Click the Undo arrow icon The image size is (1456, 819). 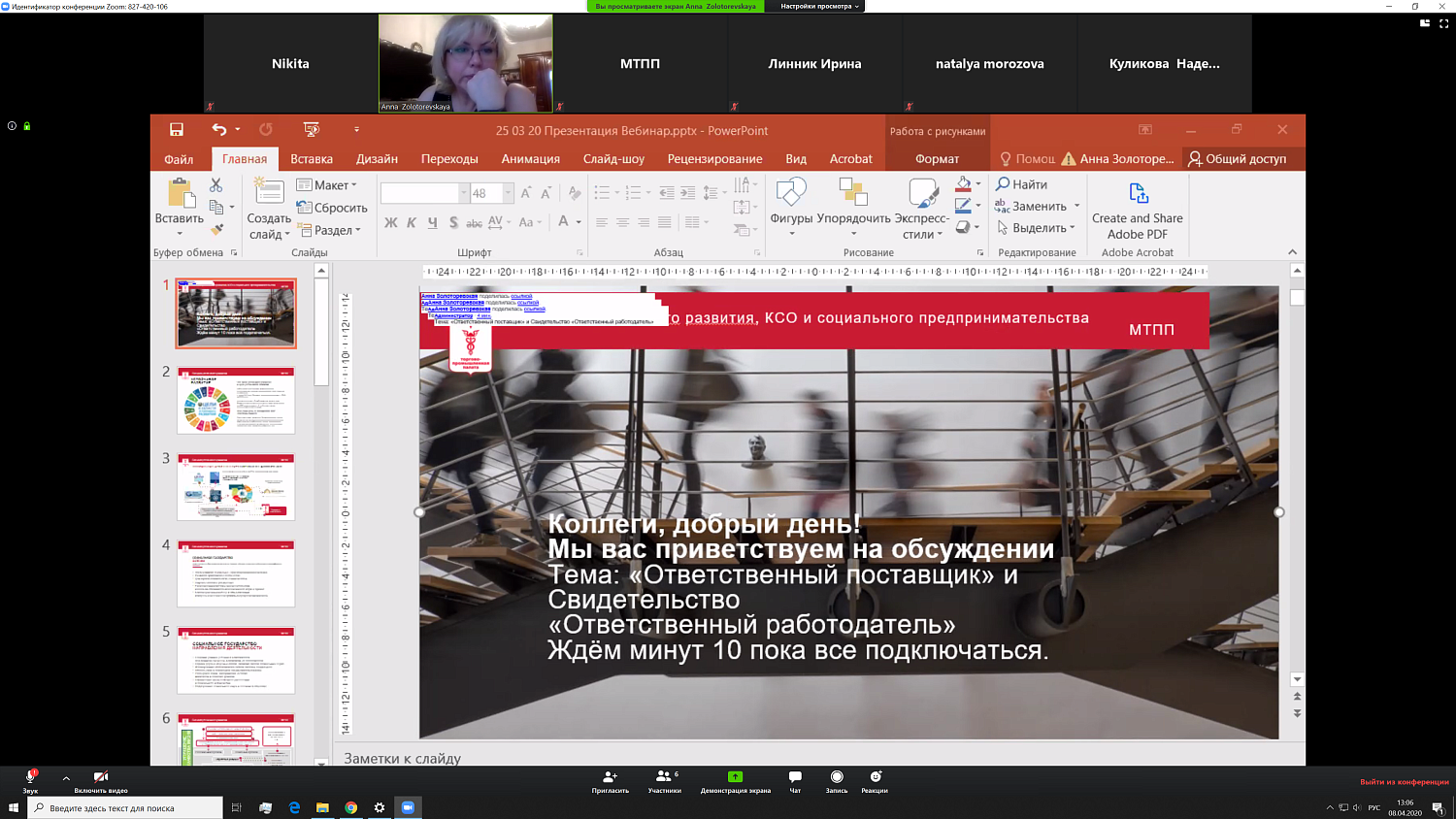(x=219, y=129)
